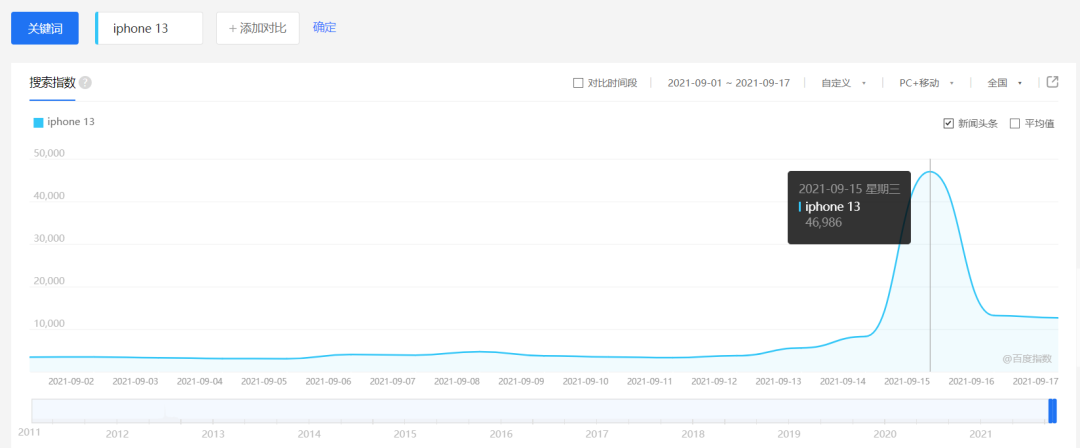Uncheck the 新闻头条 checkbox
Viewport: 1080px width, 448px height.
pyautogui.click(x=948, y=123)
